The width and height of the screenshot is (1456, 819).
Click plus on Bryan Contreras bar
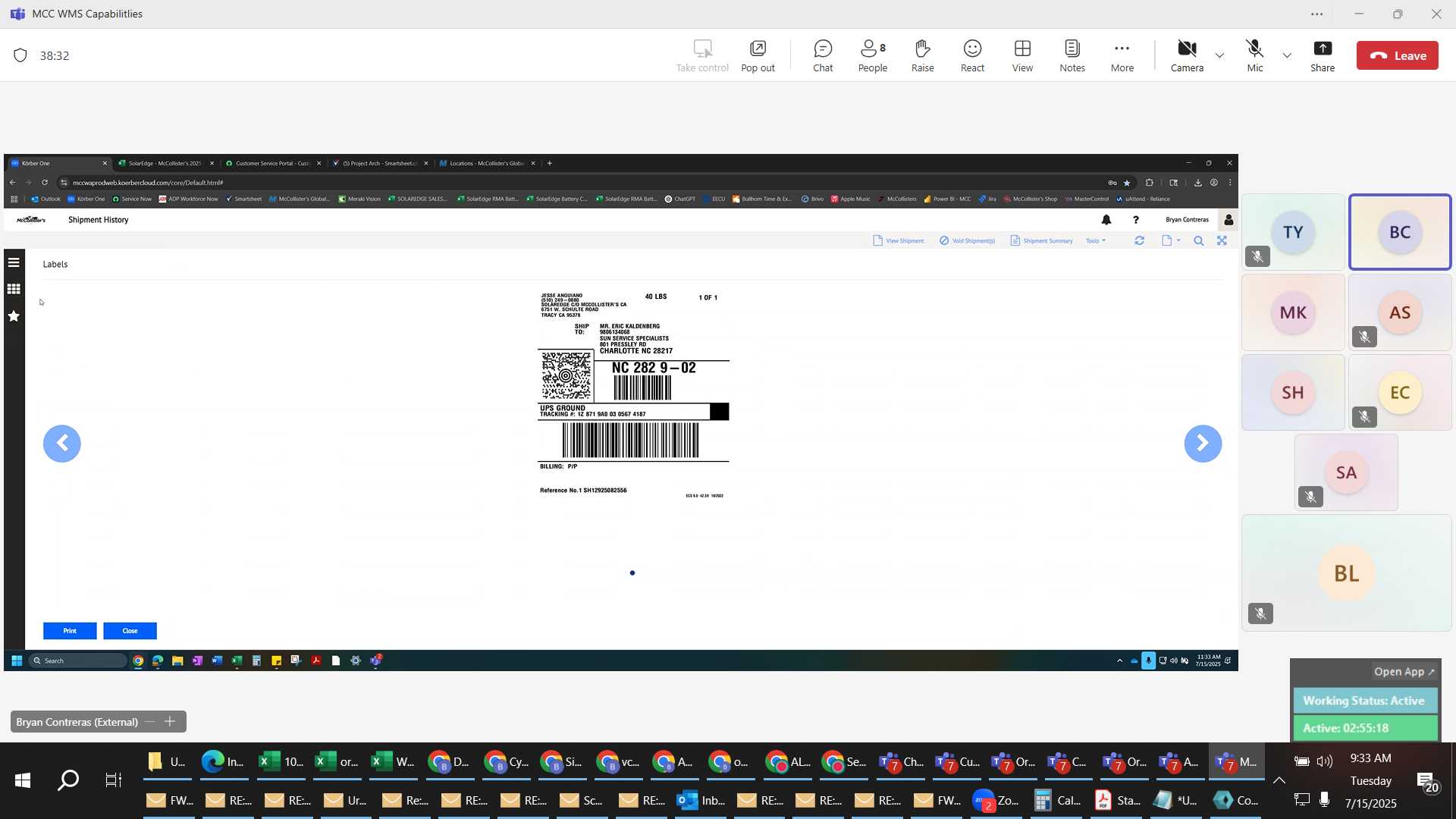[x=170, y=722]
